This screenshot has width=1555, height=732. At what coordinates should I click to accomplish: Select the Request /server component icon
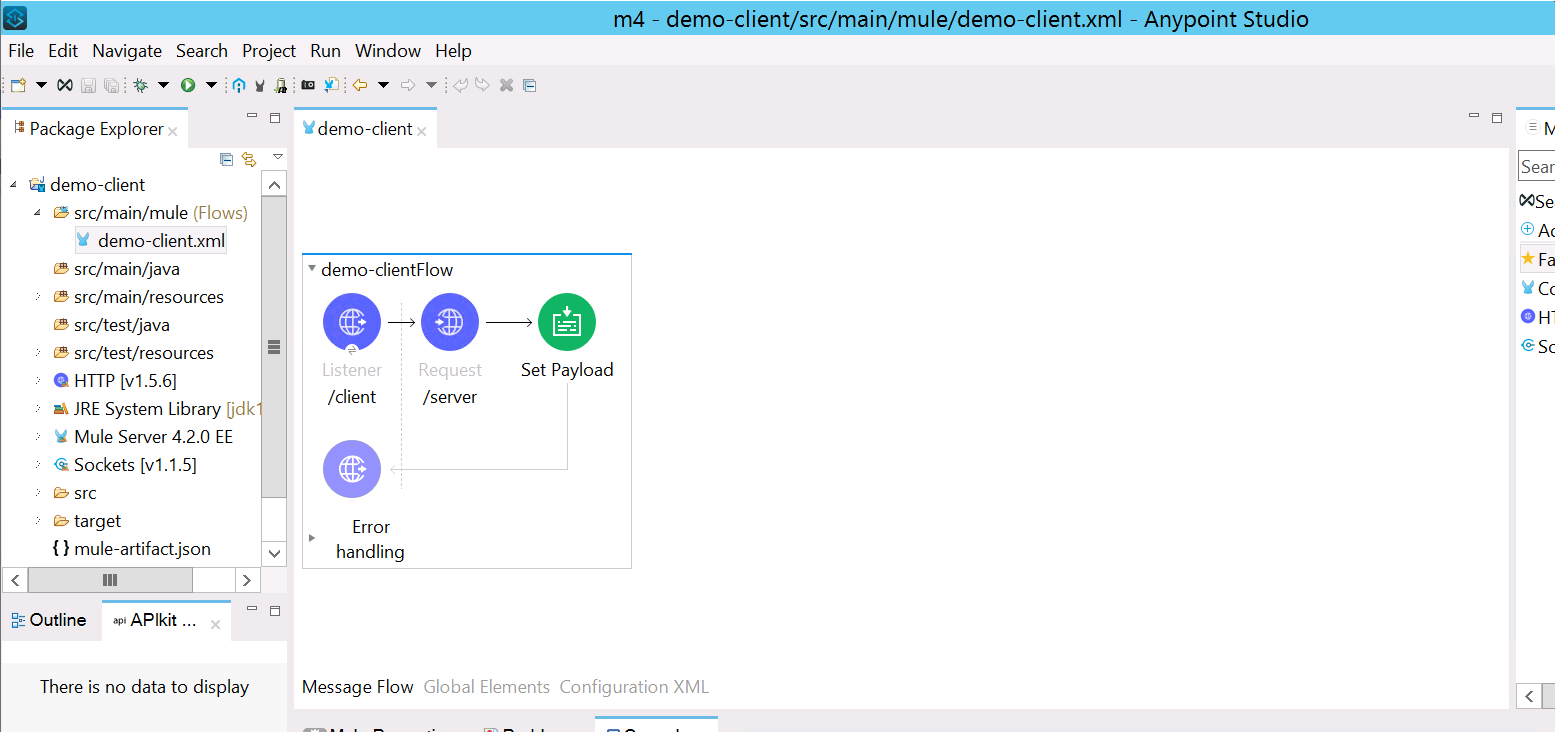click(x=450, y=323)
